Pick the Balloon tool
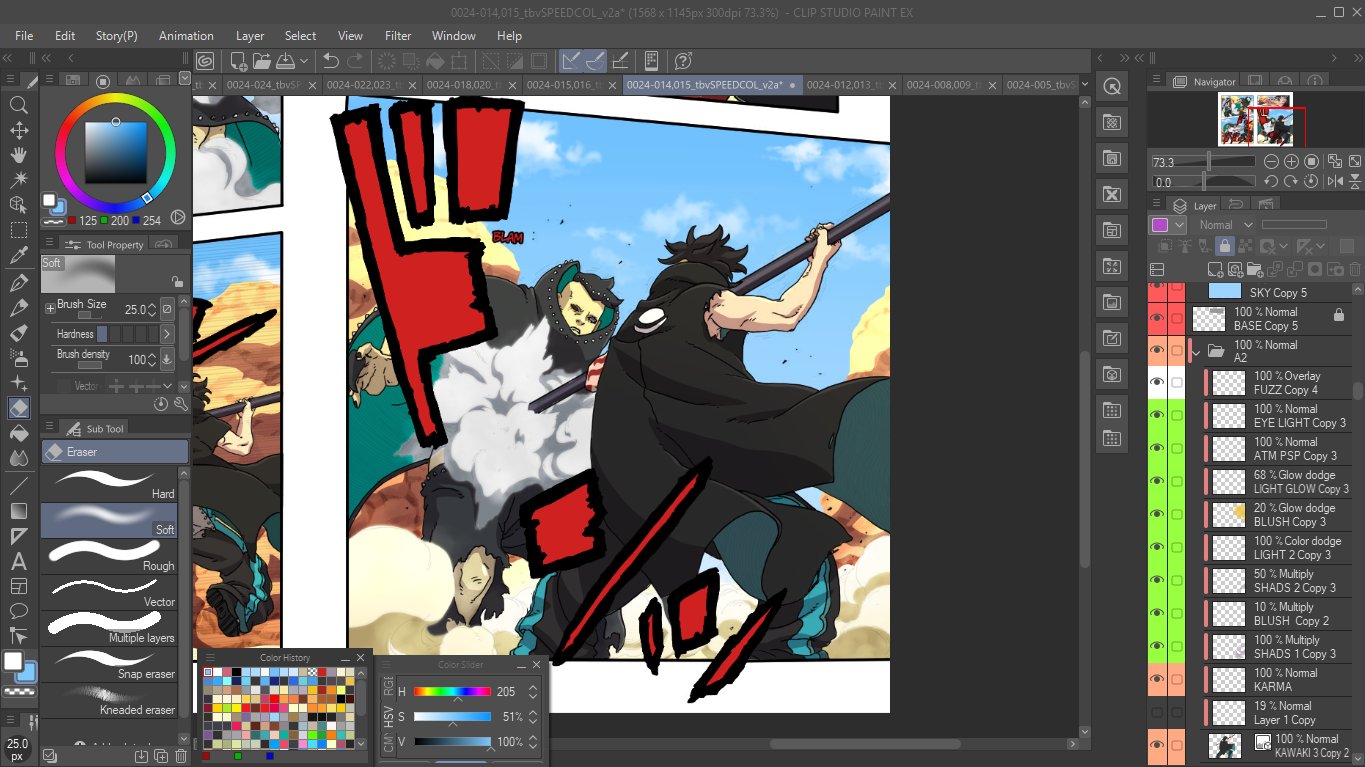 pos(18,610)
